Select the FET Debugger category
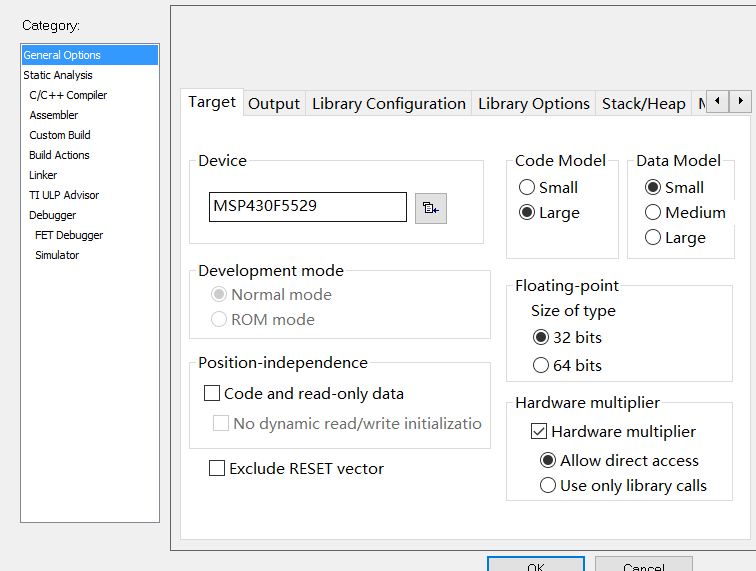 (x=69, y=235)
